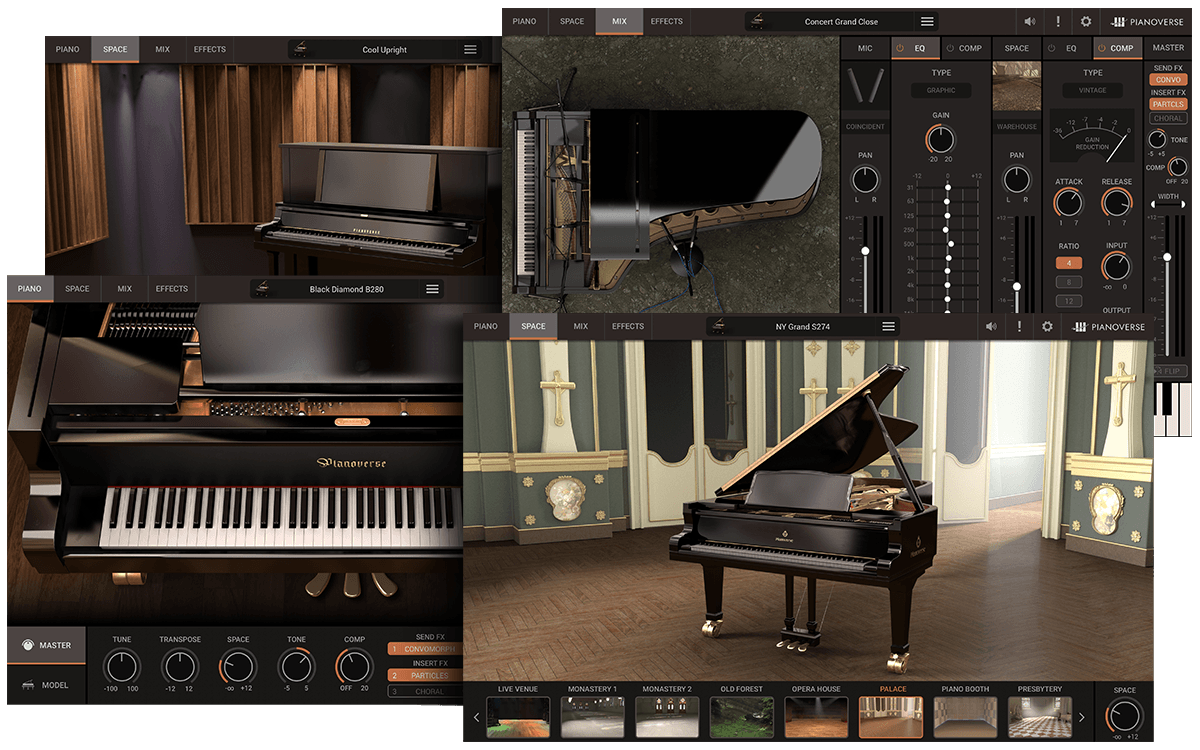Enable the EQ power toggle

click(901, 47)
